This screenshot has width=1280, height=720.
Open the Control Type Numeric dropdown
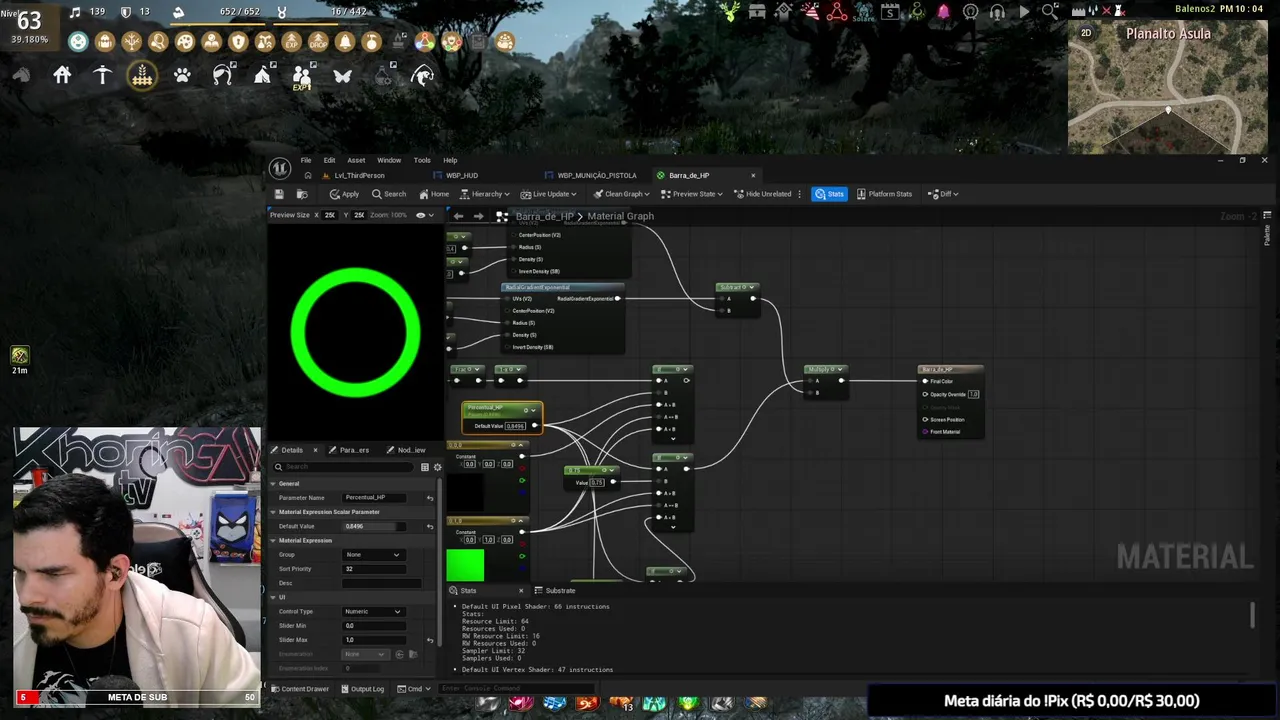pos(373,611)
